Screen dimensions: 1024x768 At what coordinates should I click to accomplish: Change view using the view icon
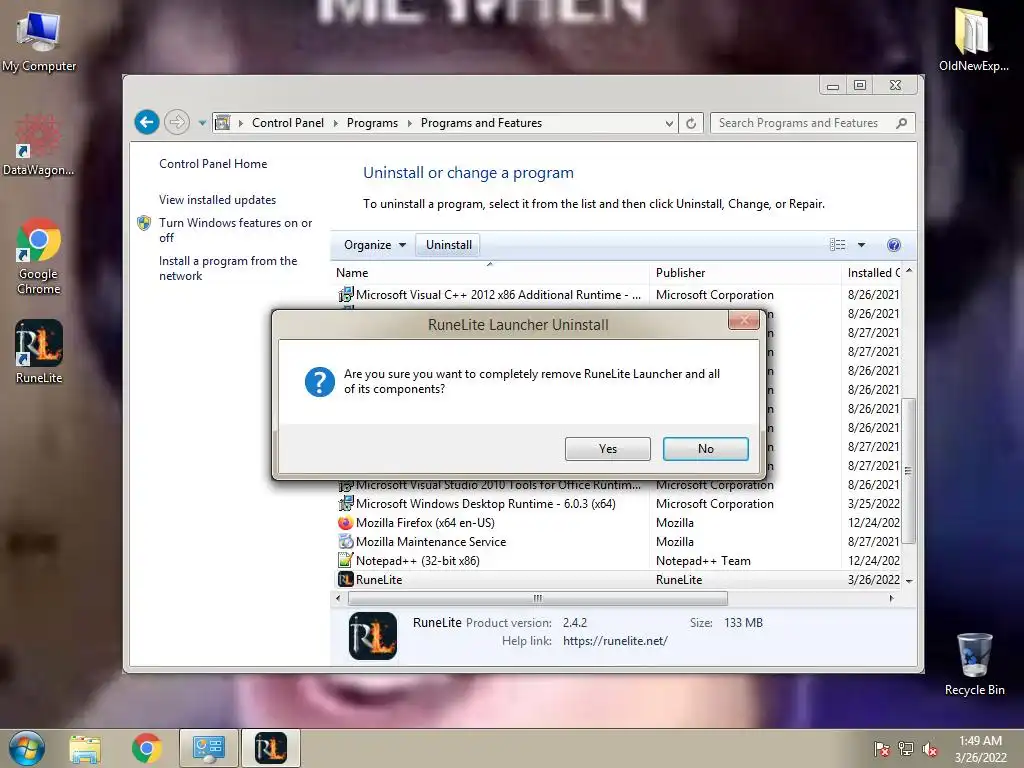click(837, 245)
